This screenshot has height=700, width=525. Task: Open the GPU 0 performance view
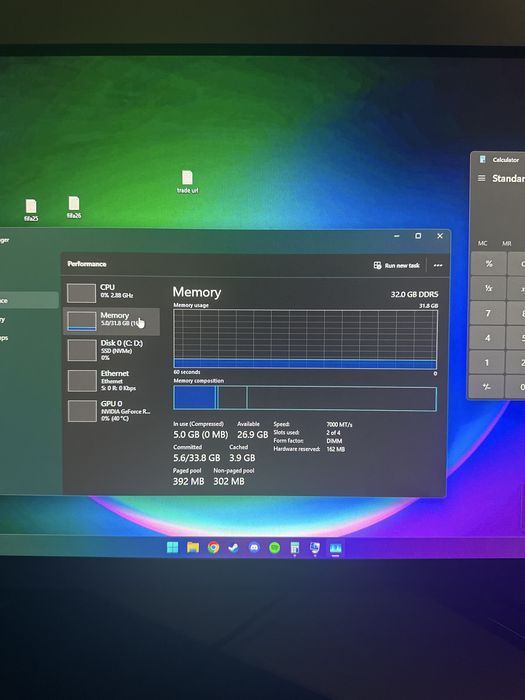tap(111, 411)
